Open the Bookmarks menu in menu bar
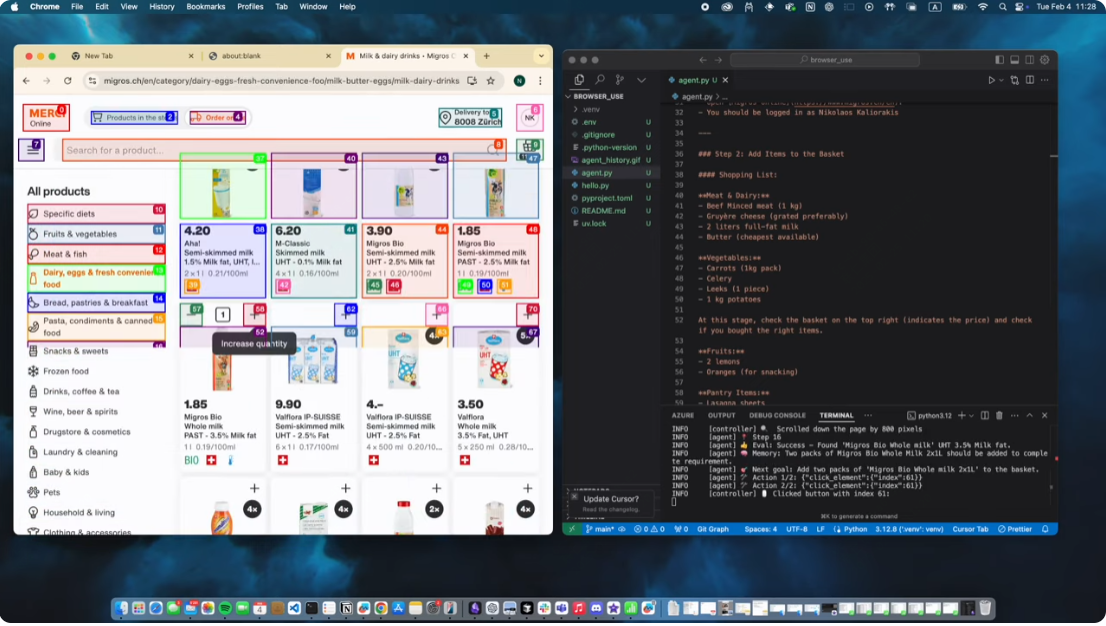1106x626 pixels. point(205,6)
